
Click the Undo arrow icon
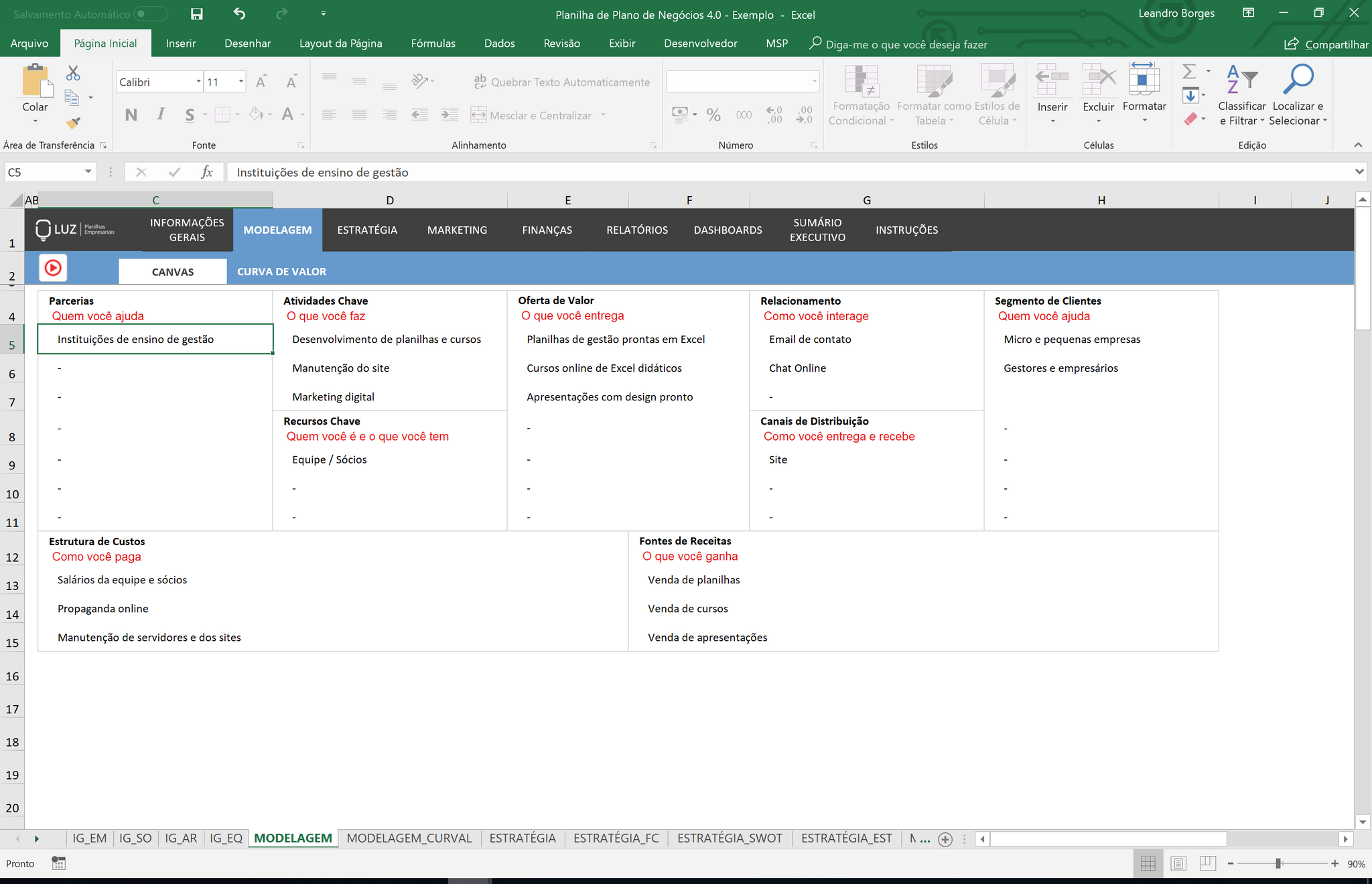[x=239, y=13]
